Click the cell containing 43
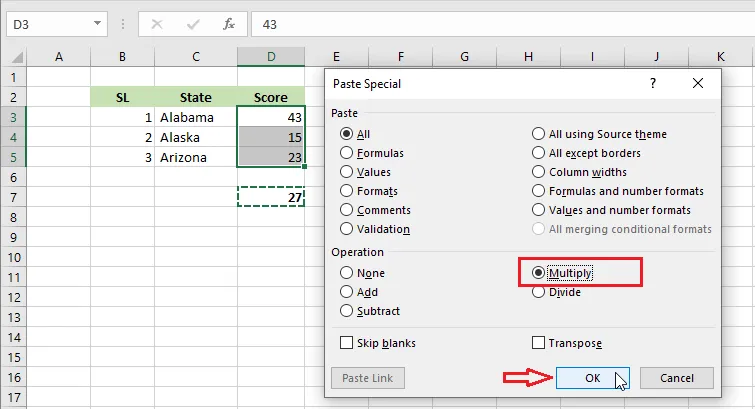Screen dimensions: 755x409 (x=271, y=117)
